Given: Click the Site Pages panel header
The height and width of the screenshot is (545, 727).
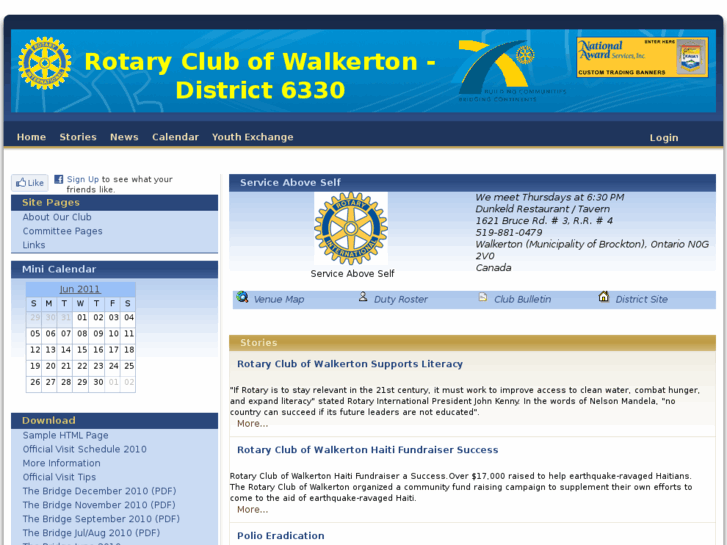Looking at the screenshot, I should pyautogui.click(x=115, y=203).
